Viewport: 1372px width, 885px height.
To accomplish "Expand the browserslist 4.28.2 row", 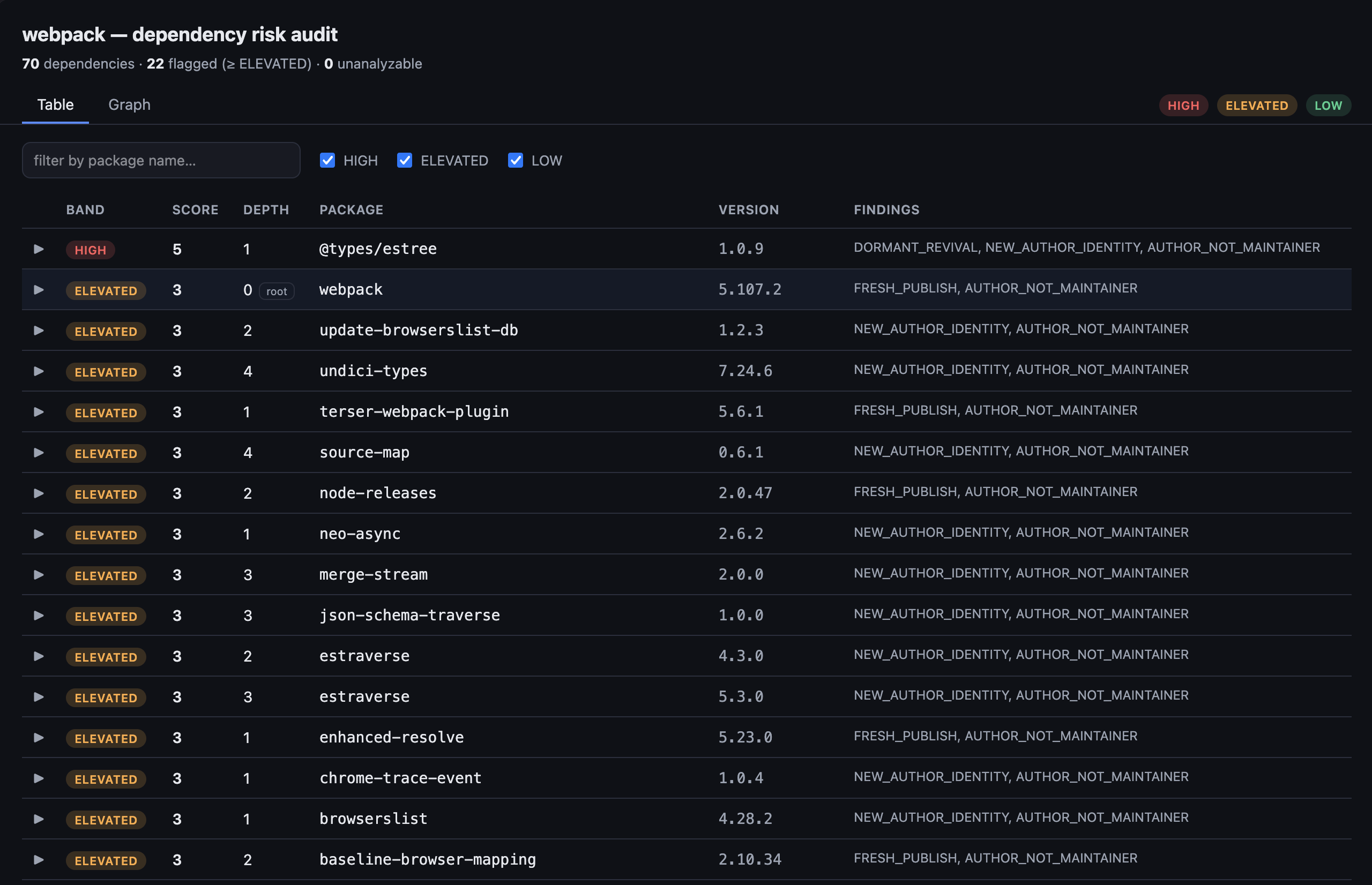I will coord(39,819).
